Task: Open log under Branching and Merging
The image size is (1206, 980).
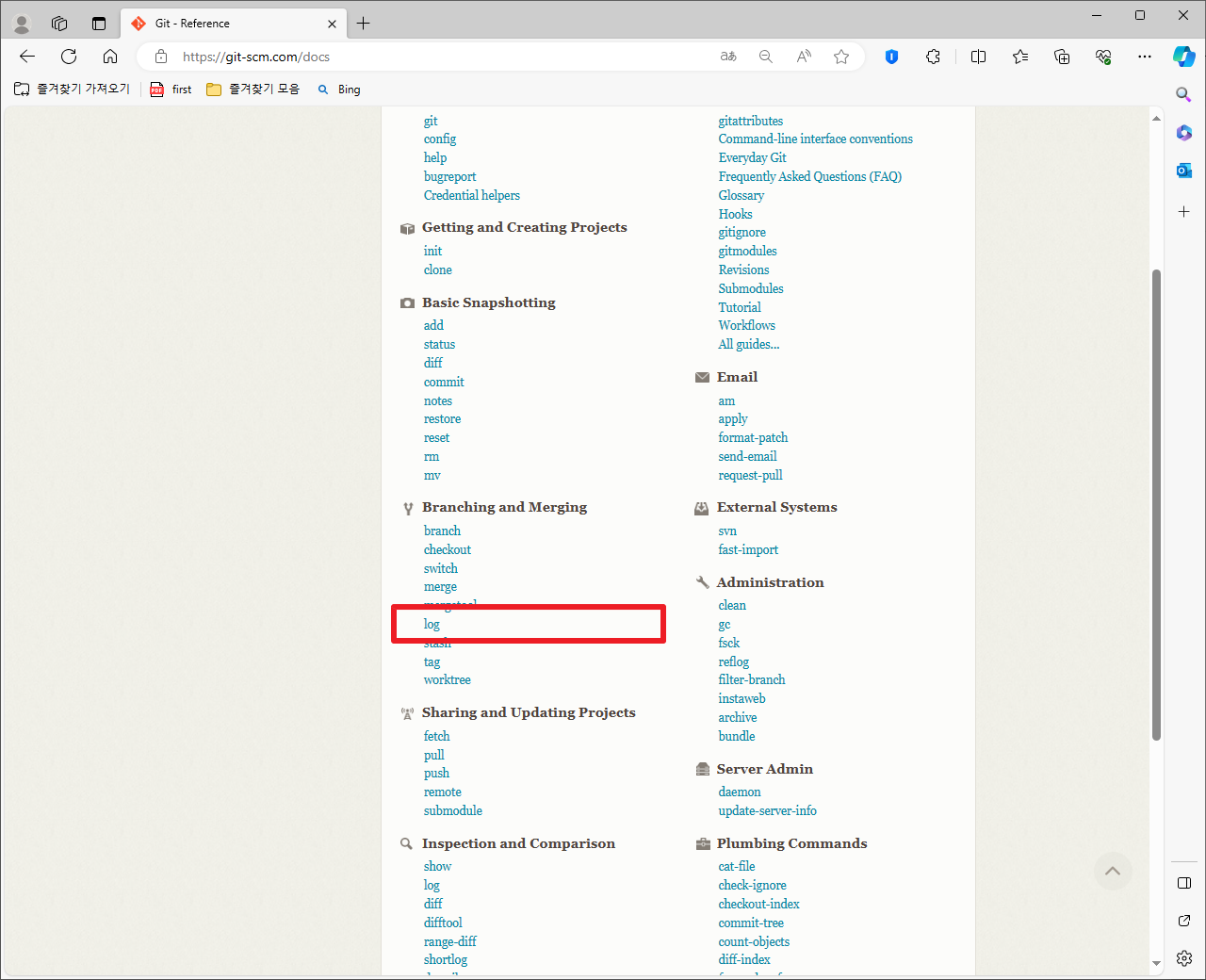Action: 432,624
